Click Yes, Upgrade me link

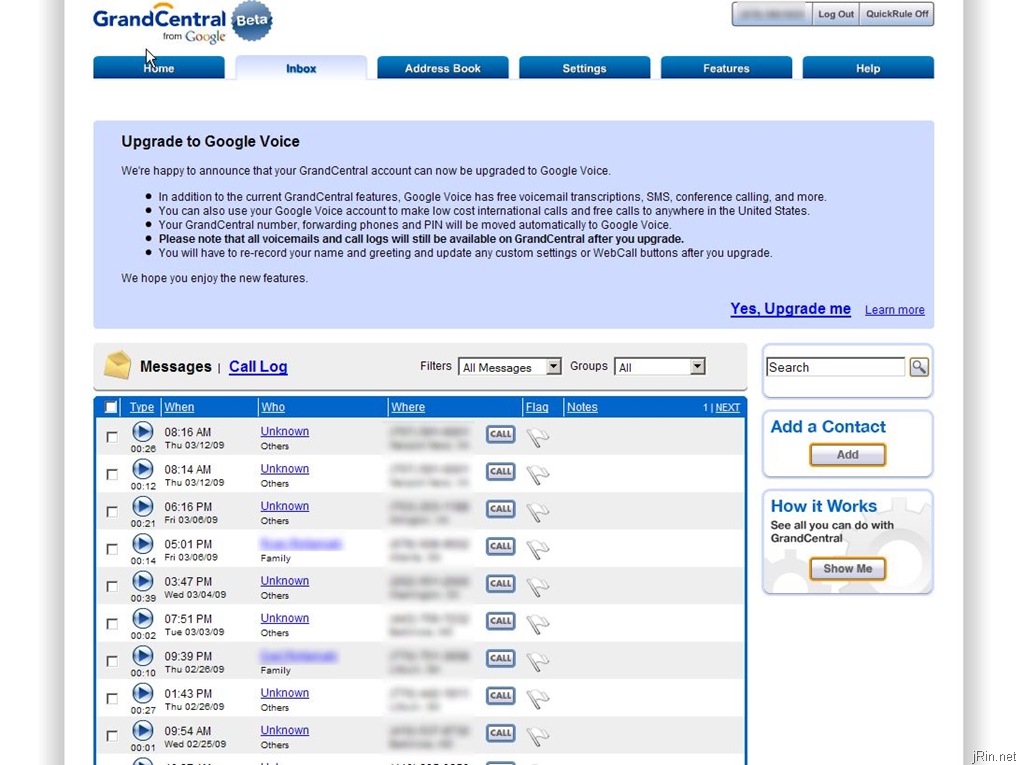tap(790, 308)
